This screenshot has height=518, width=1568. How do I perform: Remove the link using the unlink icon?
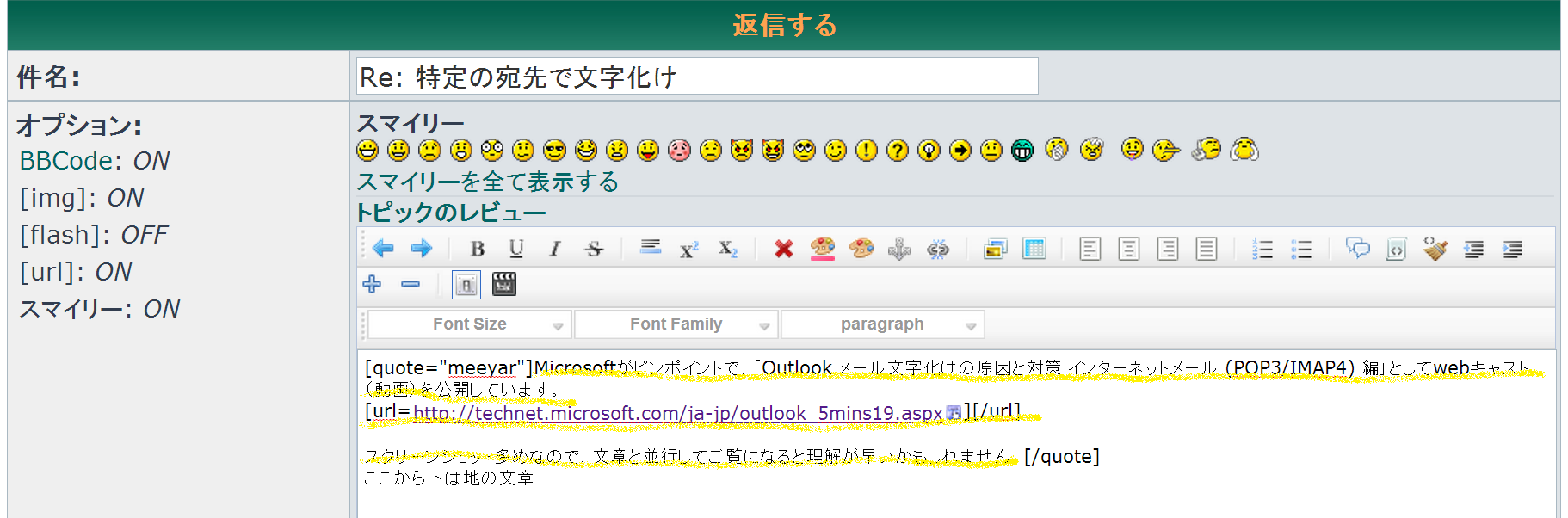coord(938,249)
